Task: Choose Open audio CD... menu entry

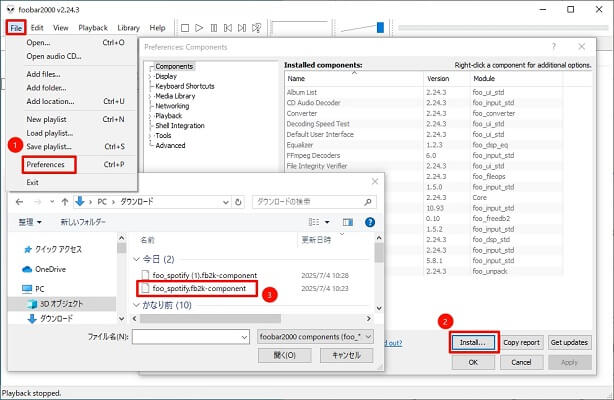Action: (72, 56)
